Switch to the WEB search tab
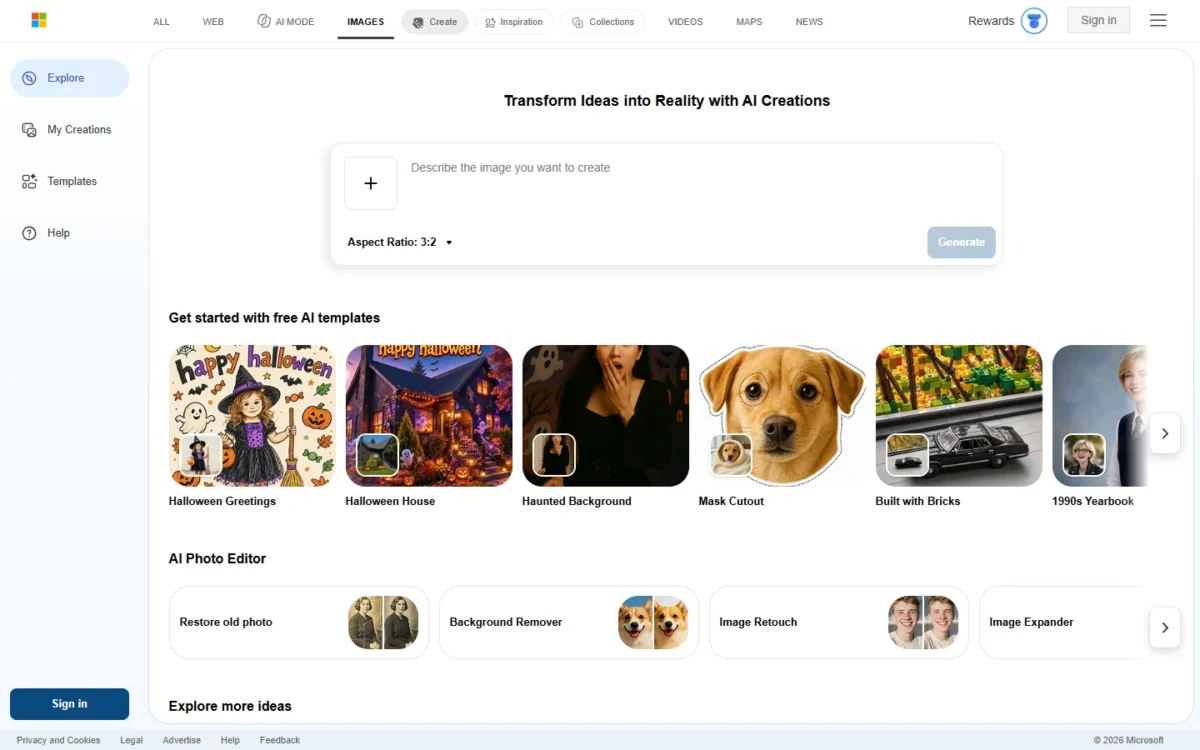Image resolution: width=1200 pixels, height=750 pixels. pyautogui.click(x=213, y=22)
